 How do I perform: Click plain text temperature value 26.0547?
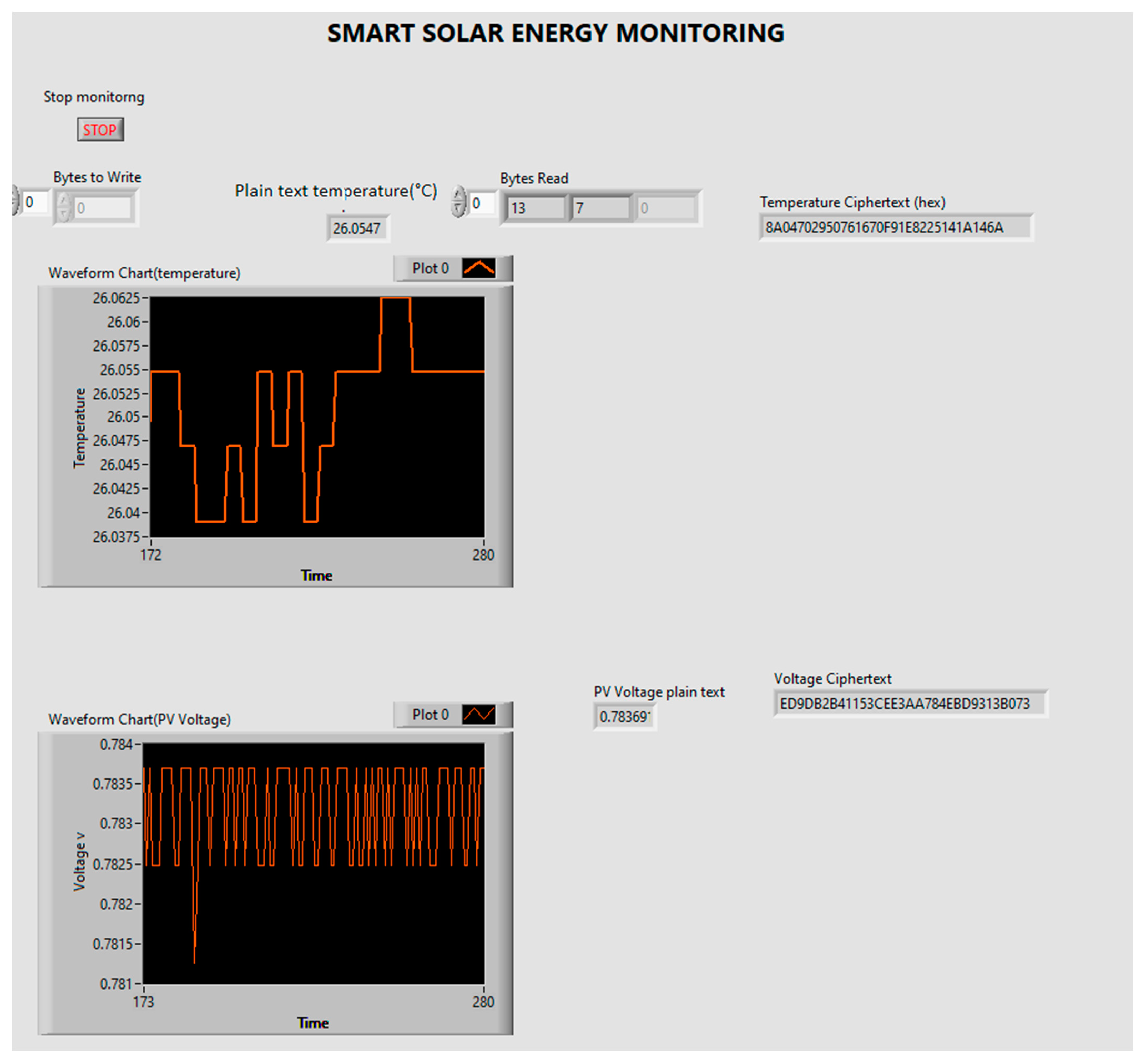(x=357, y=228)
